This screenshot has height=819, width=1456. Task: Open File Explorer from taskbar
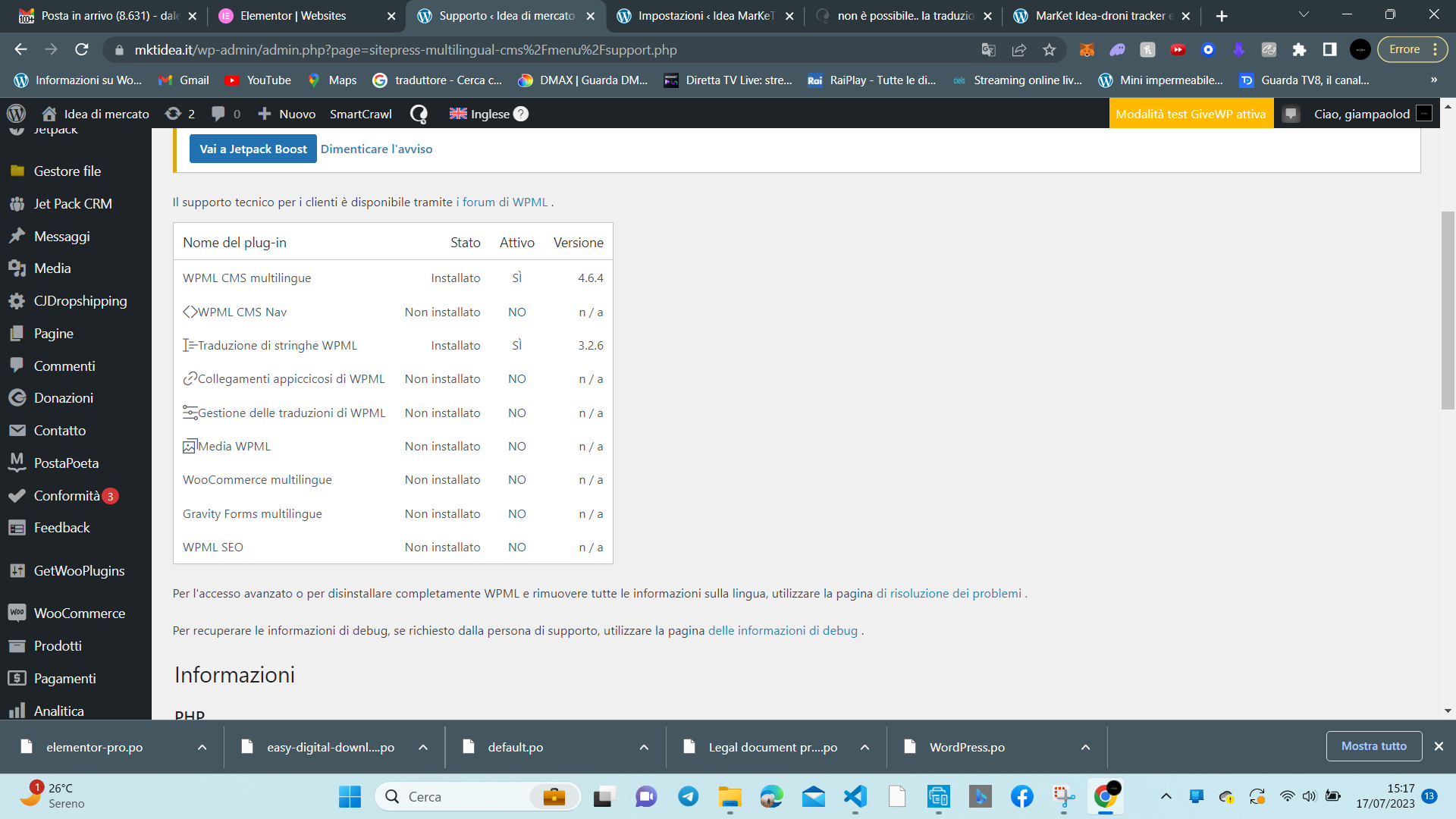[x=730, y=796]
